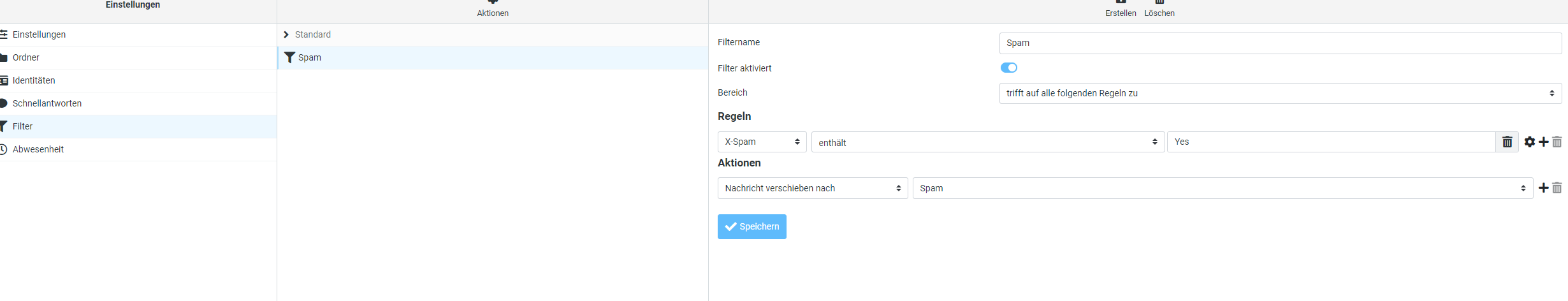Click the Löschen toolbar button

click(1159, 9)
